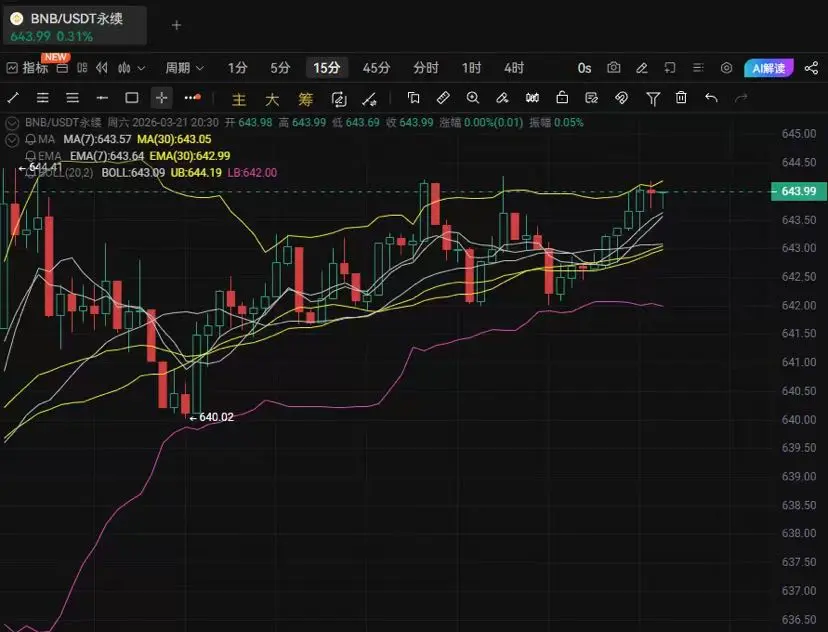
Task: Select the rectangle drawing tool
Action: 131,98
